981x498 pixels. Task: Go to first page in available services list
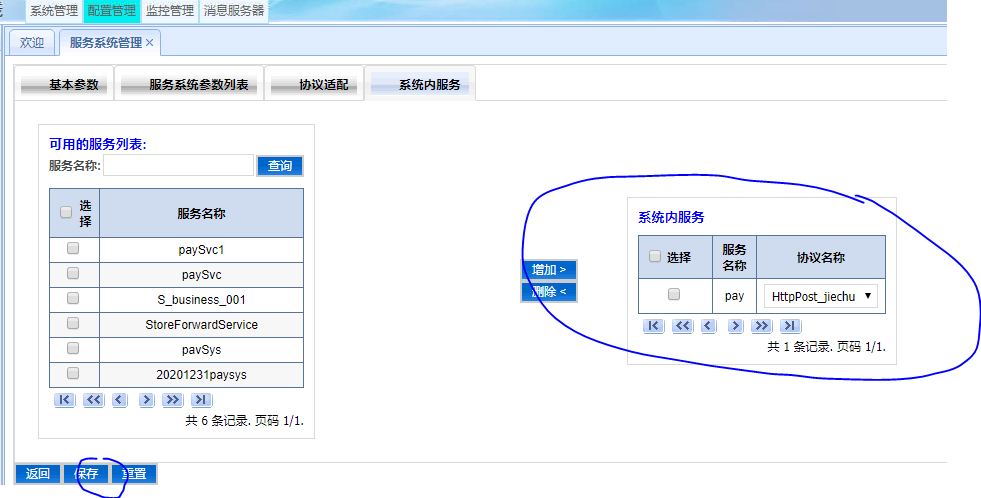65,400
